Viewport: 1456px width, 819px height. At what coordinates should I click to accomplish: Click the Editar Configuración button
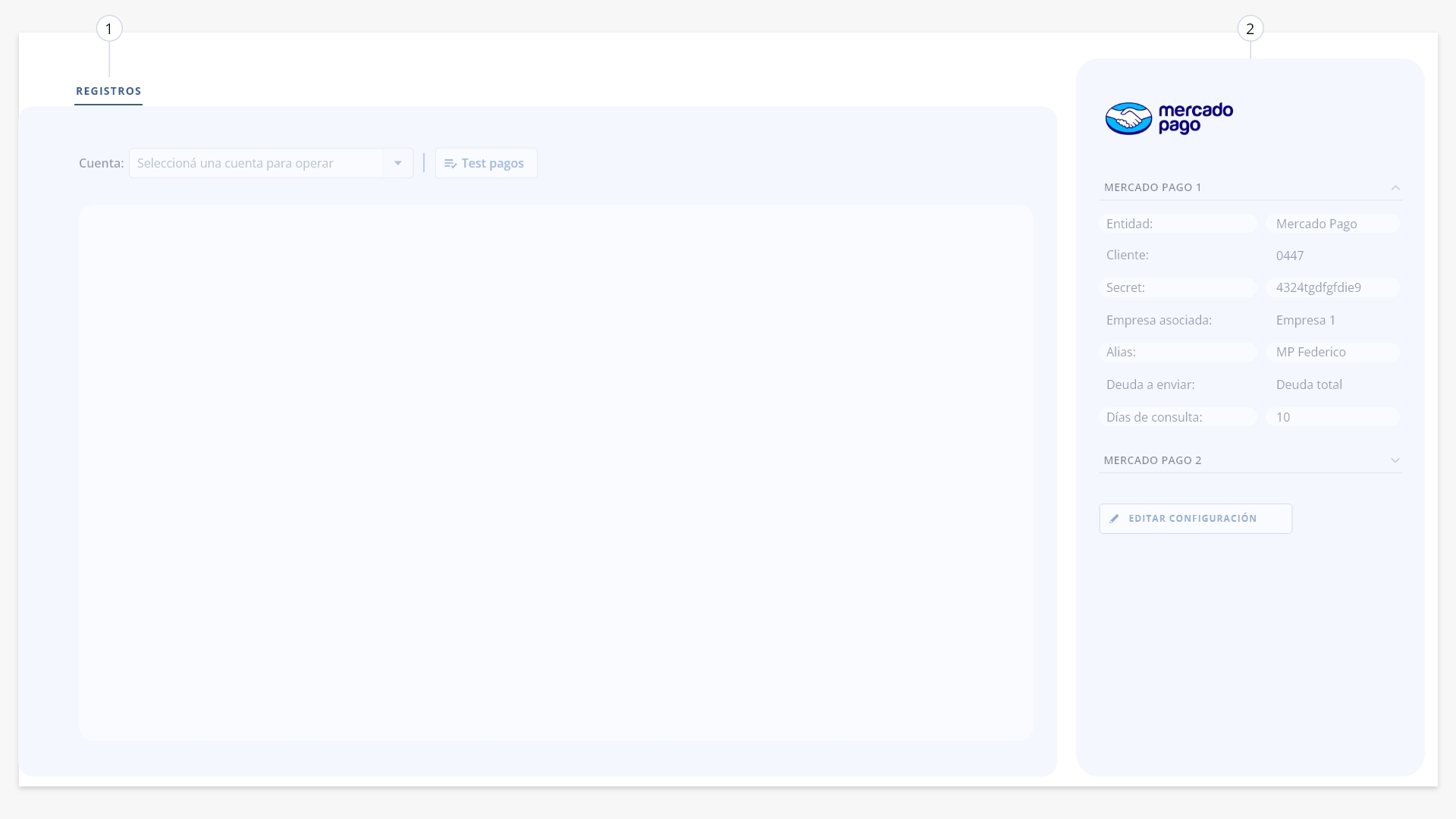[x=1196, y=519]
